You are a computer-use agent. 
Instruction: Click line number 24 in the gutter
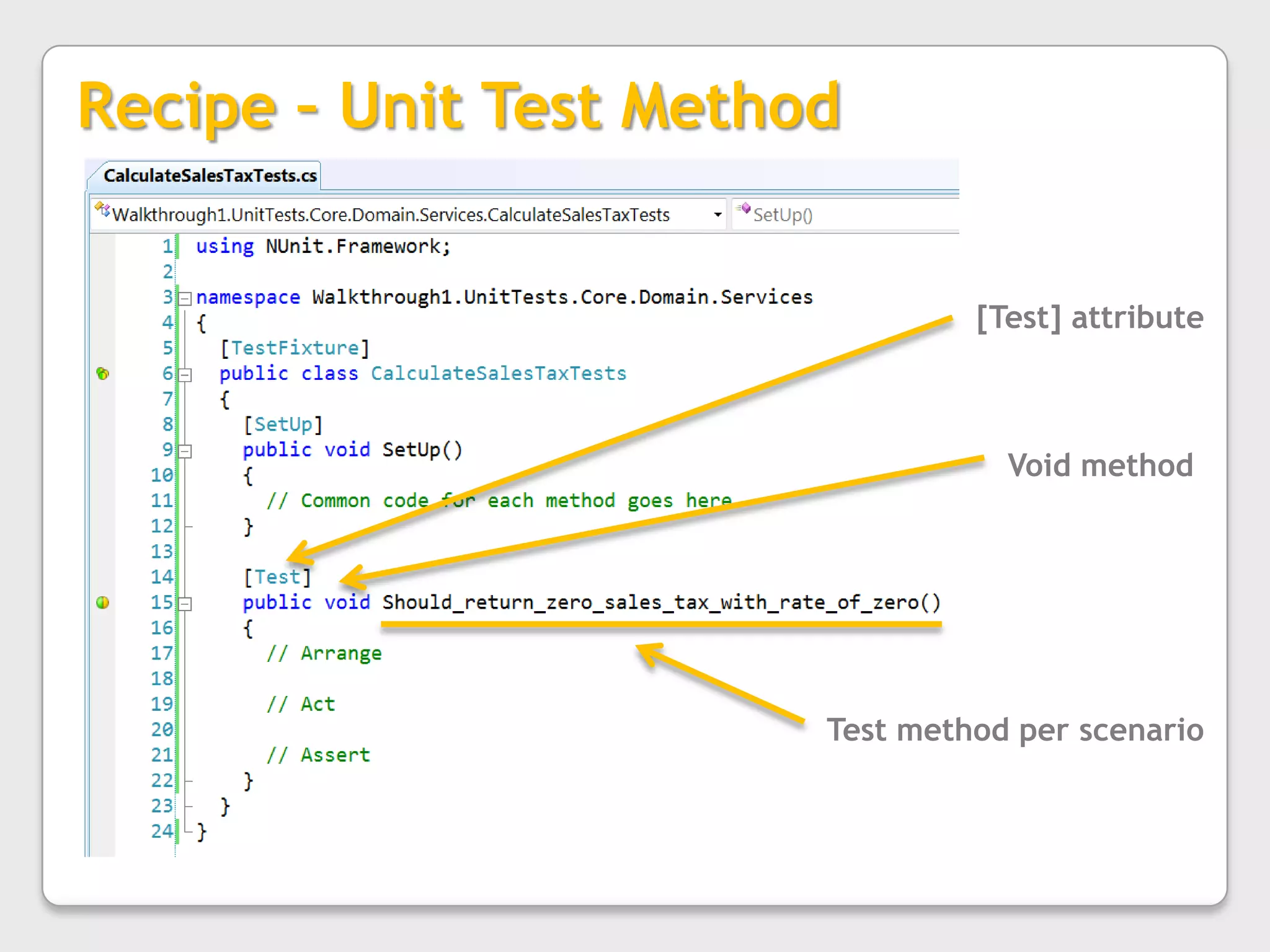[162, 831]
